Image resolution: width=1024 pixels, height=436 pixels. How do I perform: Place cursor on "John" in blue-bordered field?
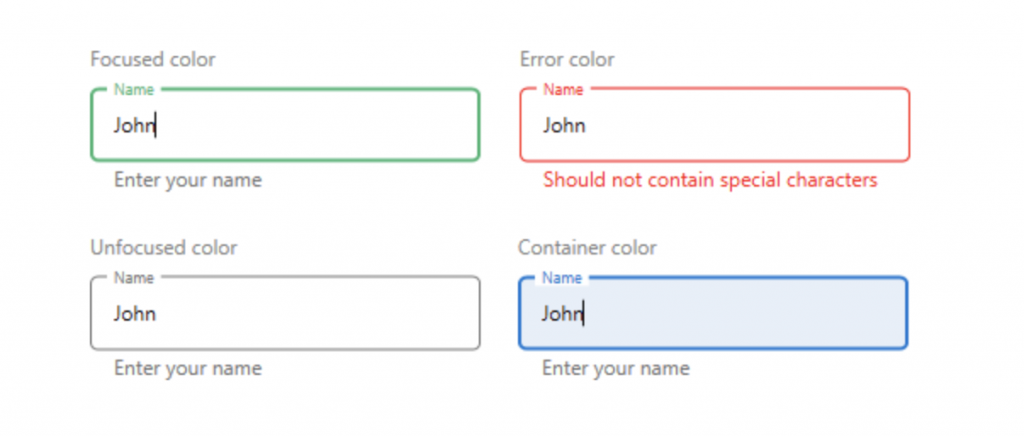point(561,314)
